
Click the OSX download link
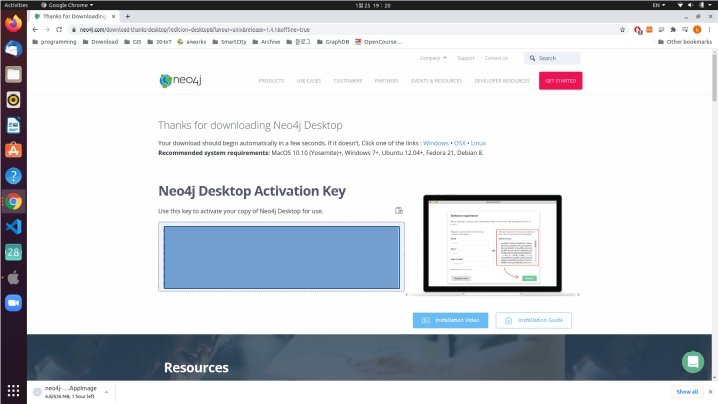[x=459, y=143]
